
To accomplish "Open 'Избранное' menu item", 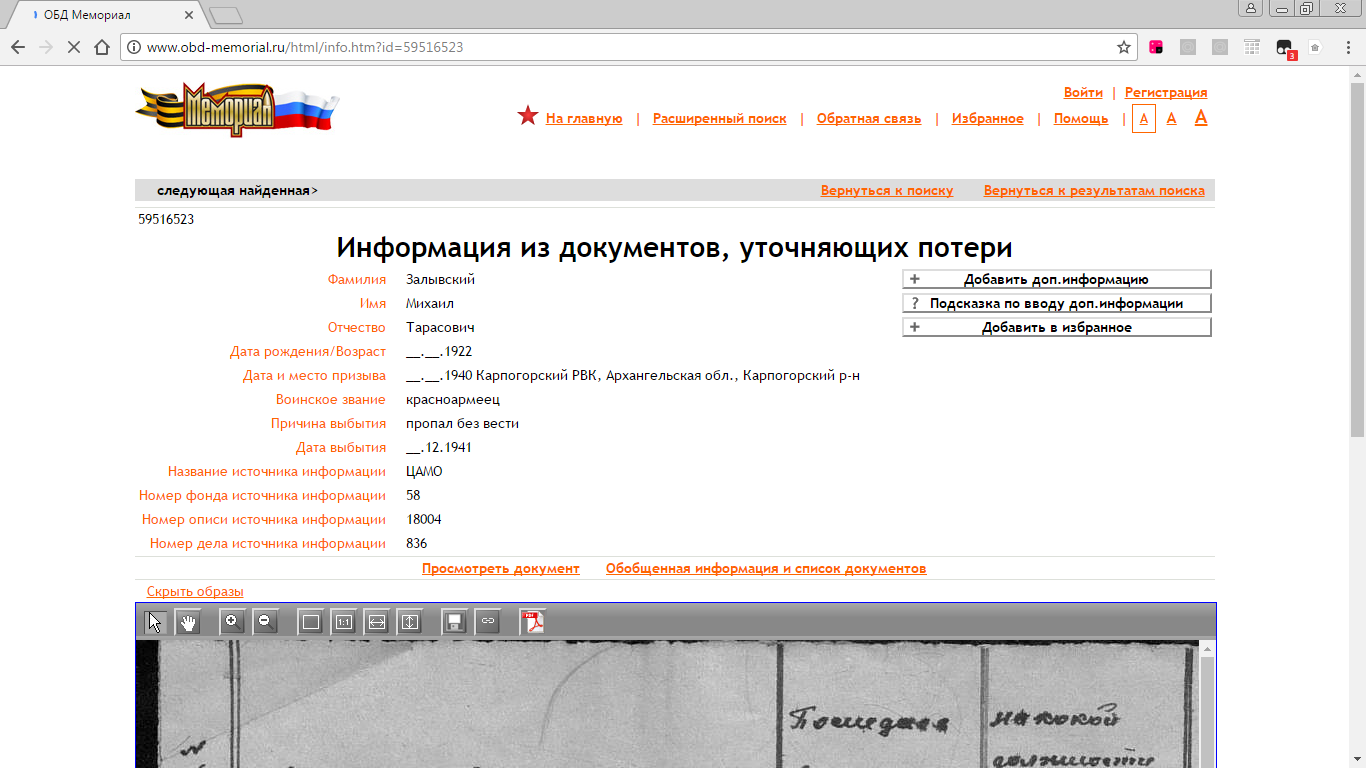I will pyautogui.click(x=988, y=118).
